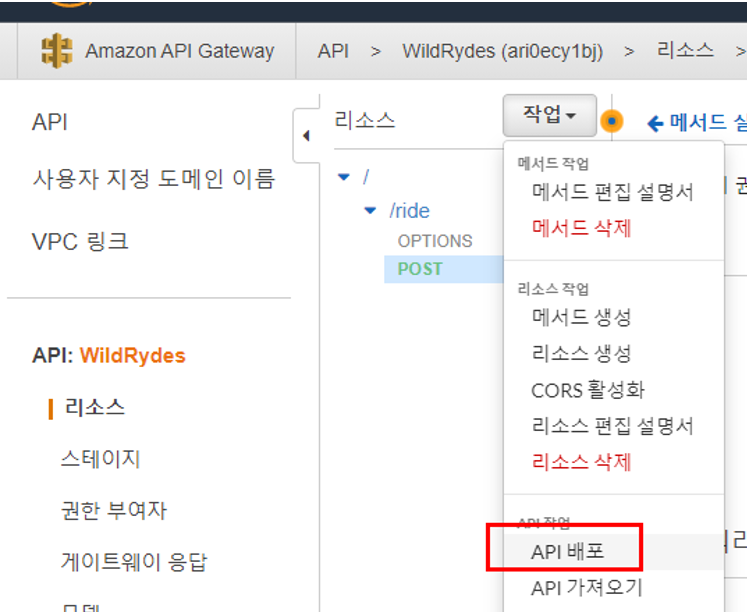Click the WildRydes API name in sidebar
The image size is (747, 612).
pos(132,356)
